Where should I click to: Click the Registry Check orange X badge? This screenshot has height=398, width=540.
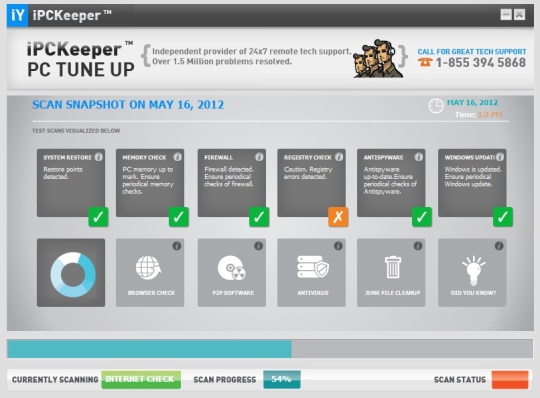click(338, 217)
